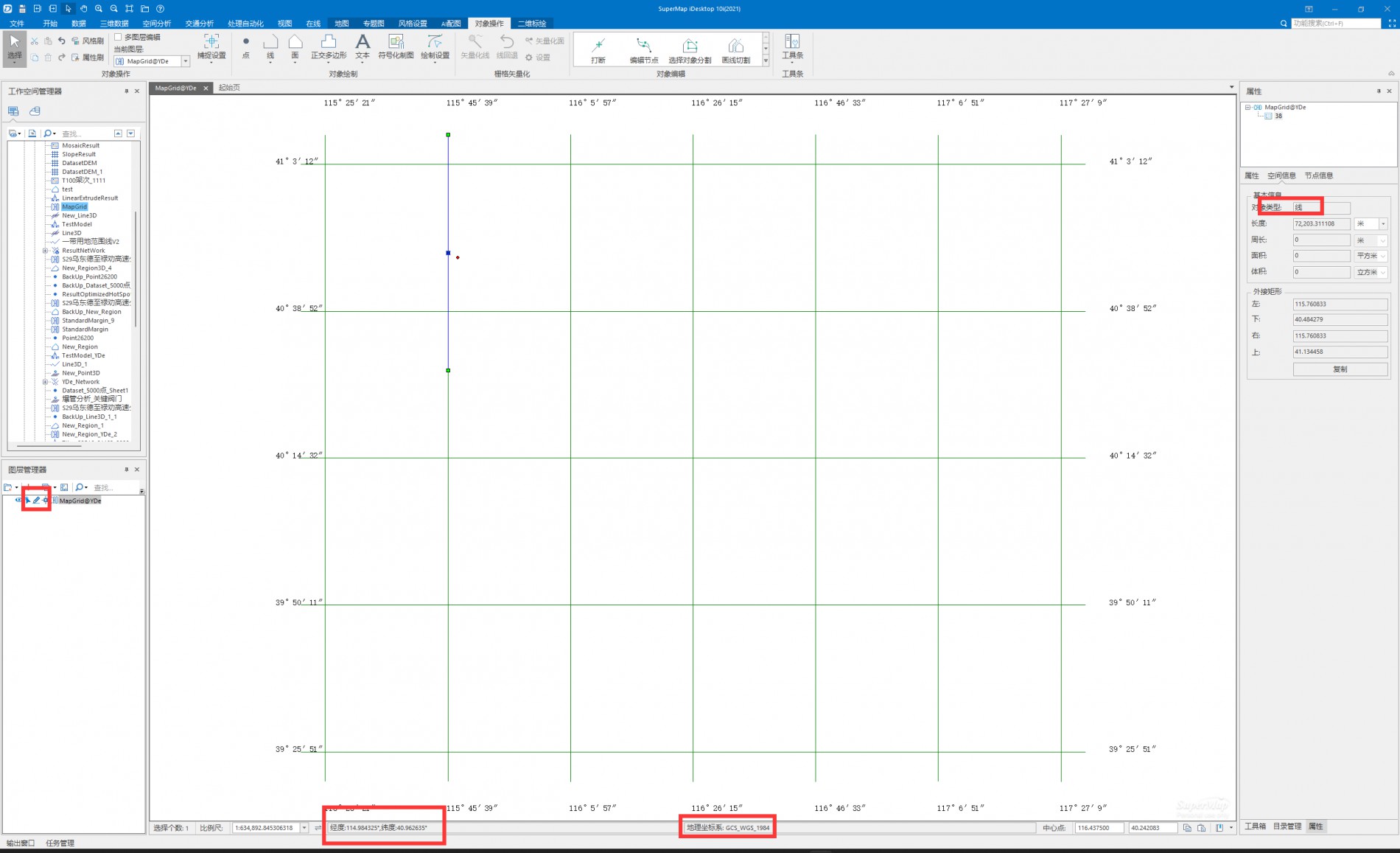Click the 打断 break tool

[598, 51]
